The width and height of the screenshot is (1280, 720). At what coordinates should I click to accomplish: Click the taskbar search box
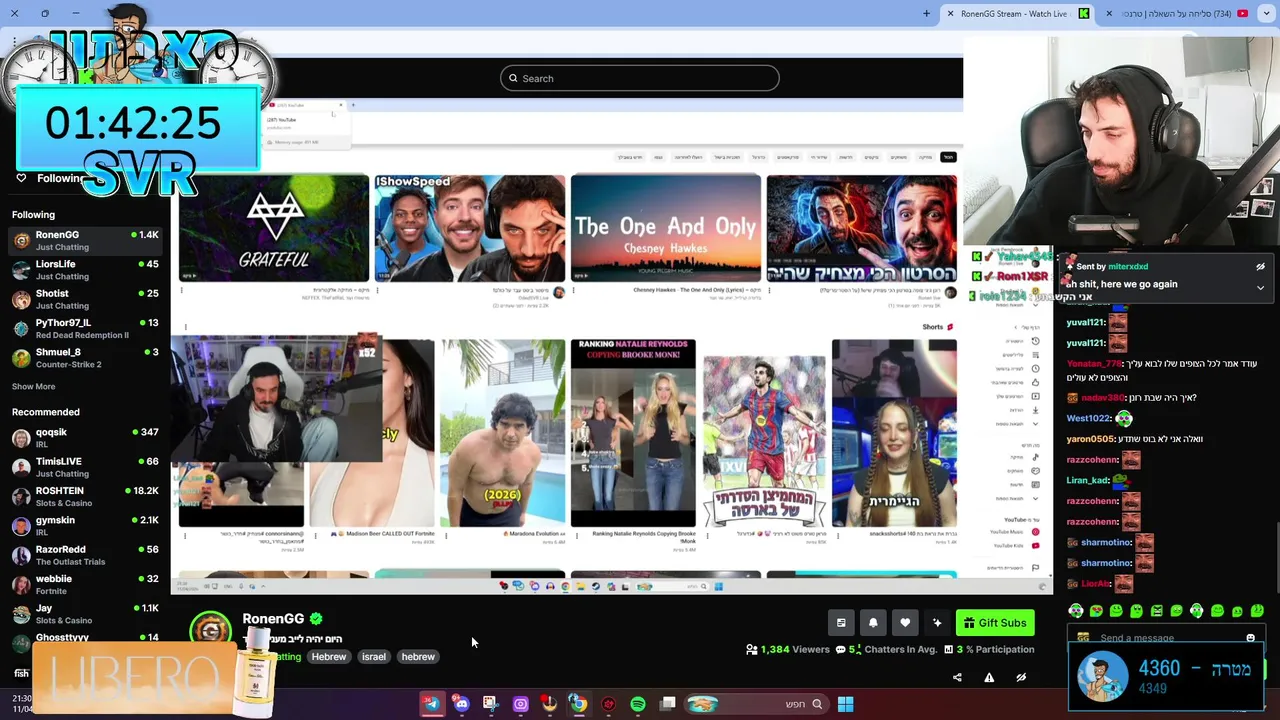(755, 704)
